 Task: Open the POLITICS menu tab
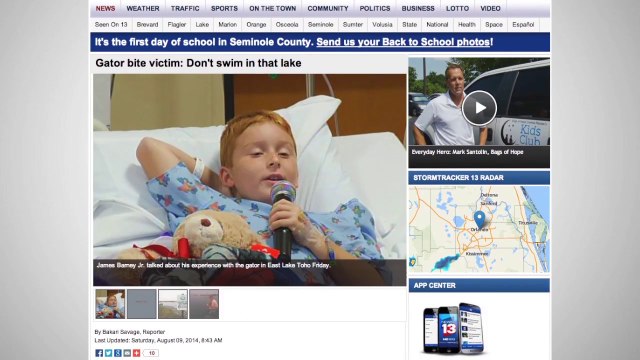pos(375,9)
